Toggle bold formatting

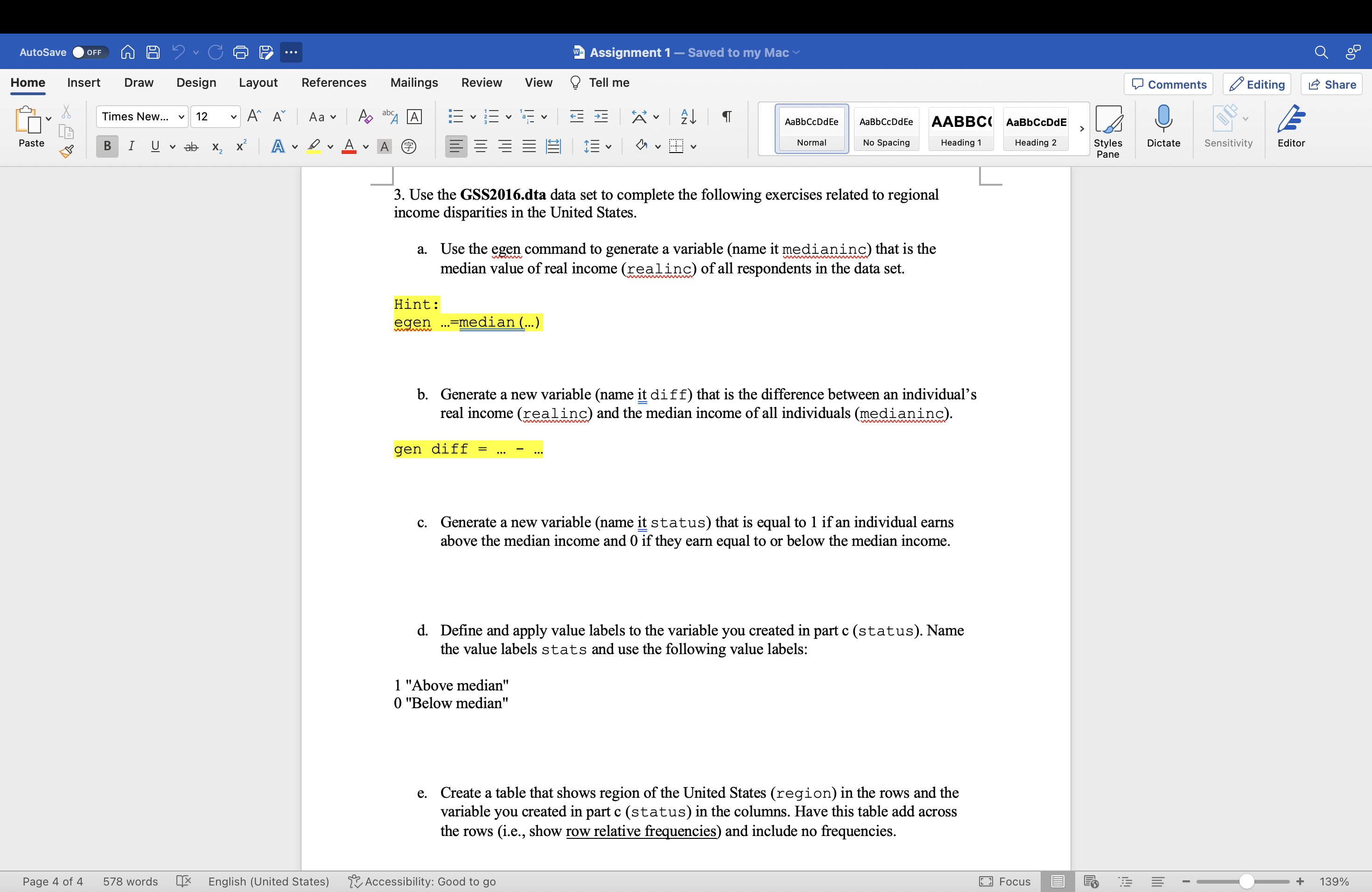click(107, 146)
